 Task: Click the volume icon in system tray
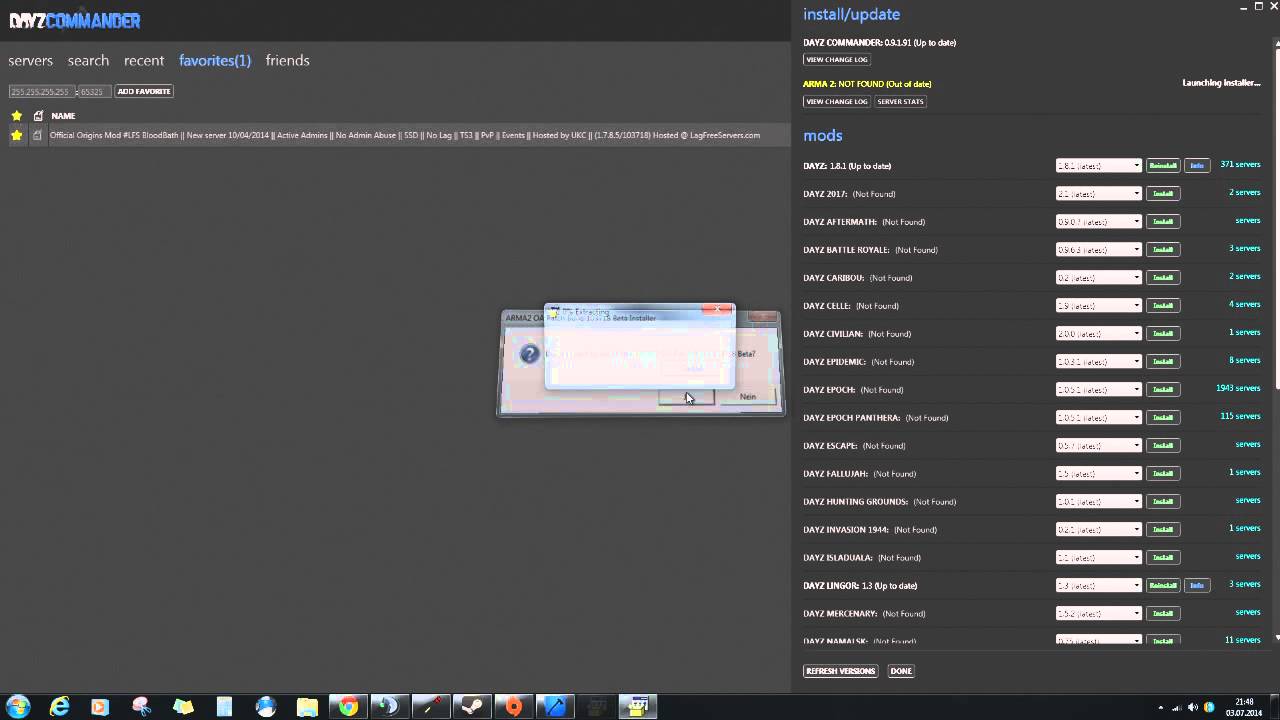point(1192,708)
